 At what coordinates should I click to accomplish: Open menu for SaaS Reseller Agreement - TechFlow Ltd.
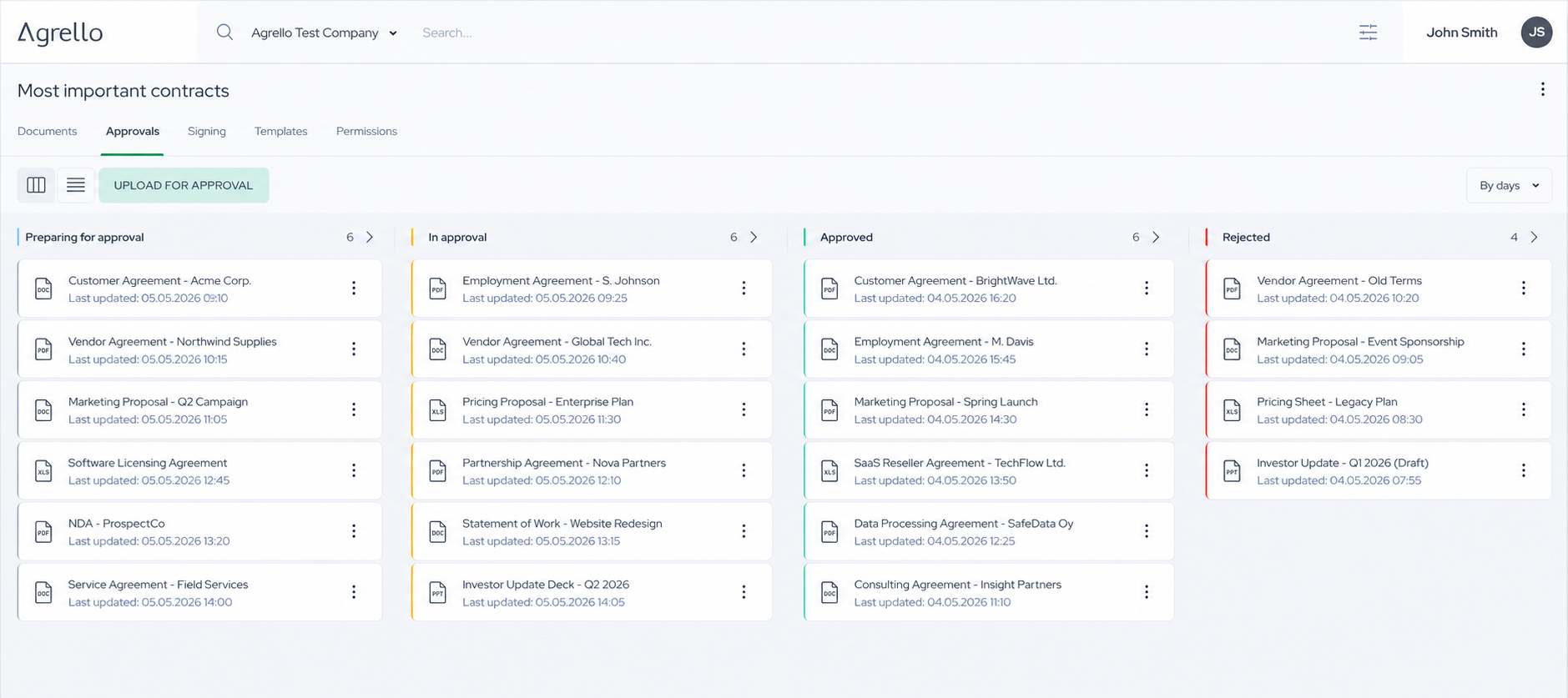pyautogui.click(x=1147, y=470)
